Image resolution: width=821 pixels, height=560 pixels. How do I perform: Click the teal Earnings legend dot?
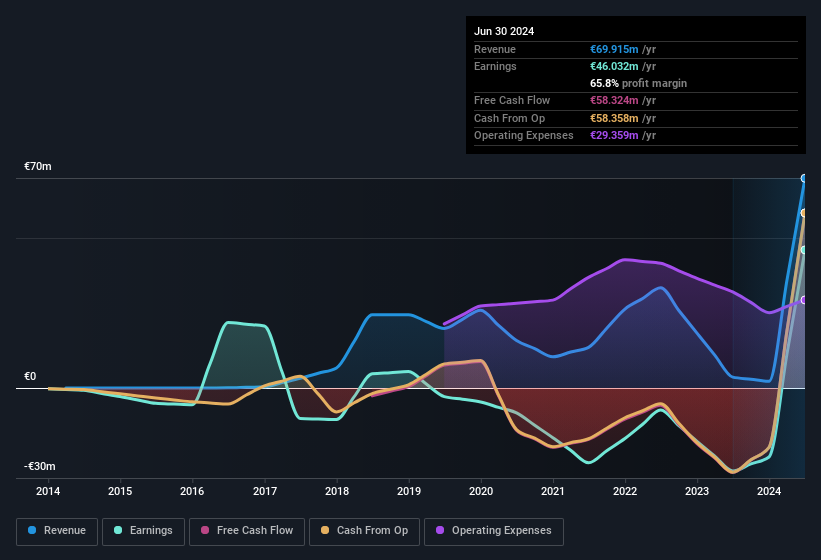(x=118, y=531)
